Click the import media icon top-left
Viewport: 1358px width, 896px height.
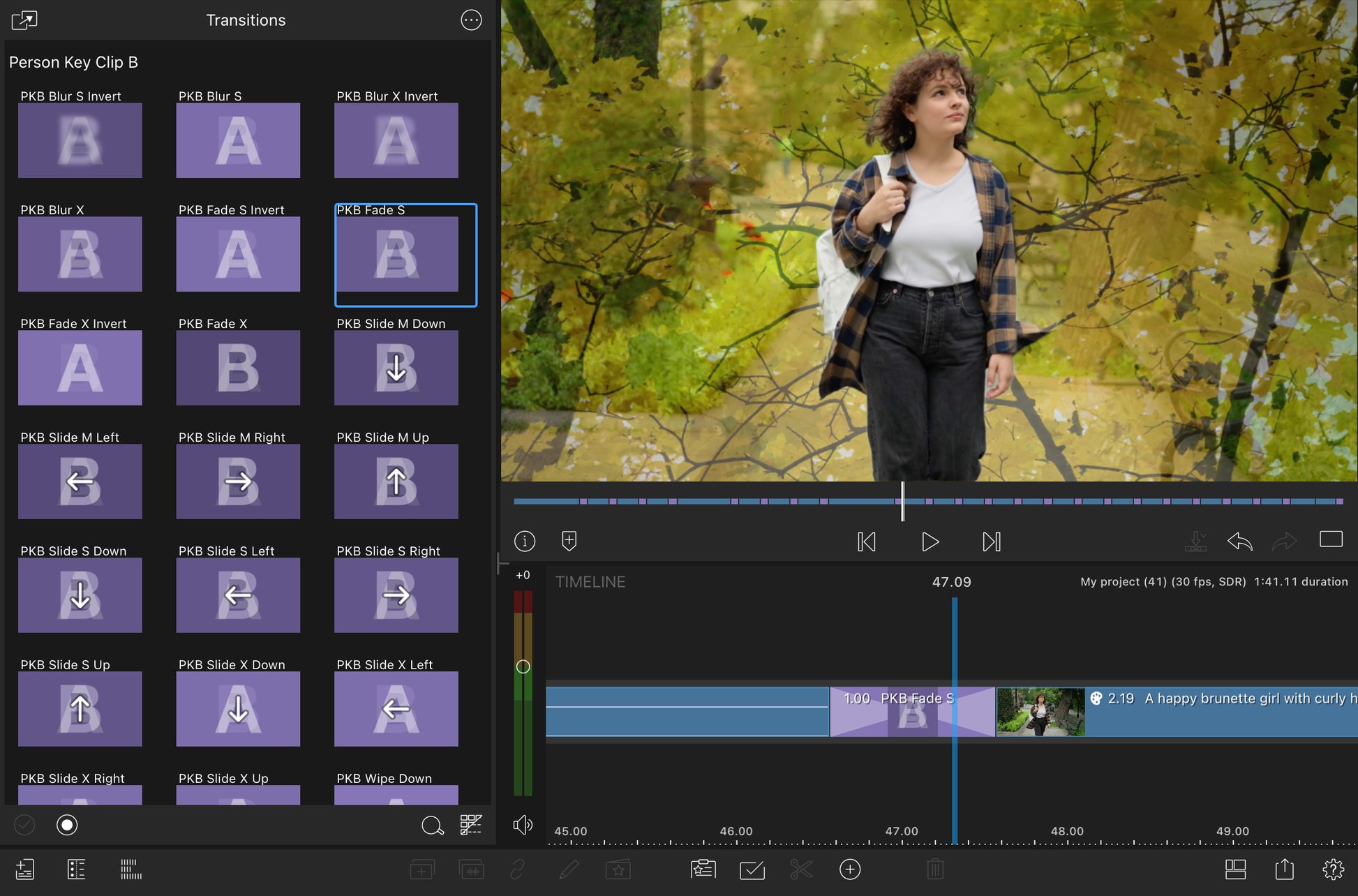[x=24, y=20]
